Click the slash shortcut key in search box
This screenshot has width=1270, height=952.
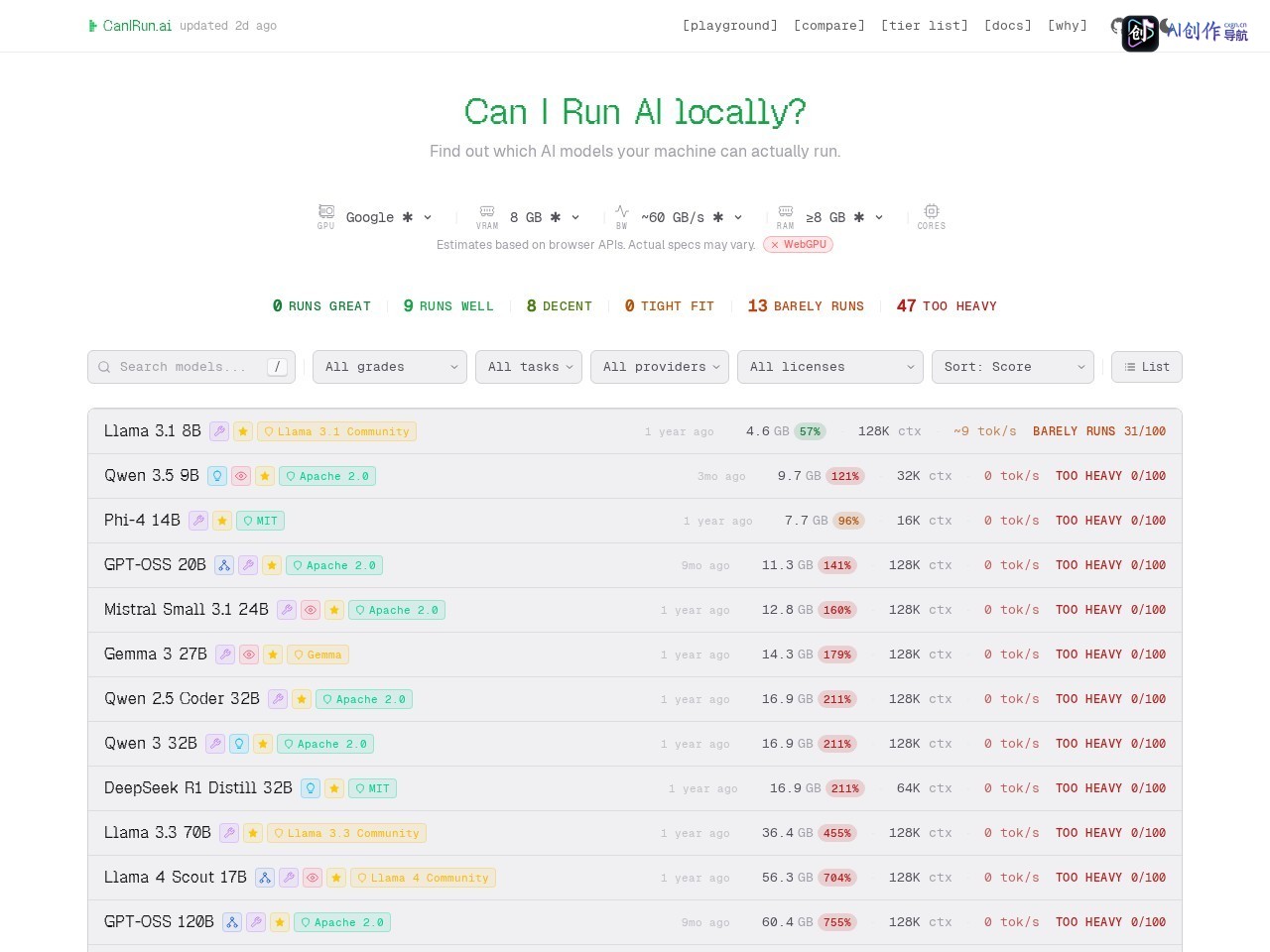pyautogui.click(x=277, y=367)
